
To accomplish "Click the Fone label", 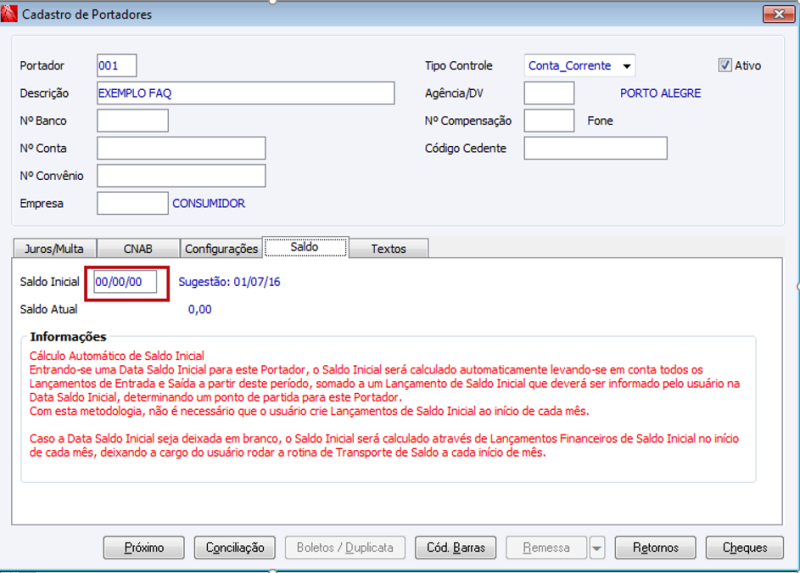I will pos(600,120).
